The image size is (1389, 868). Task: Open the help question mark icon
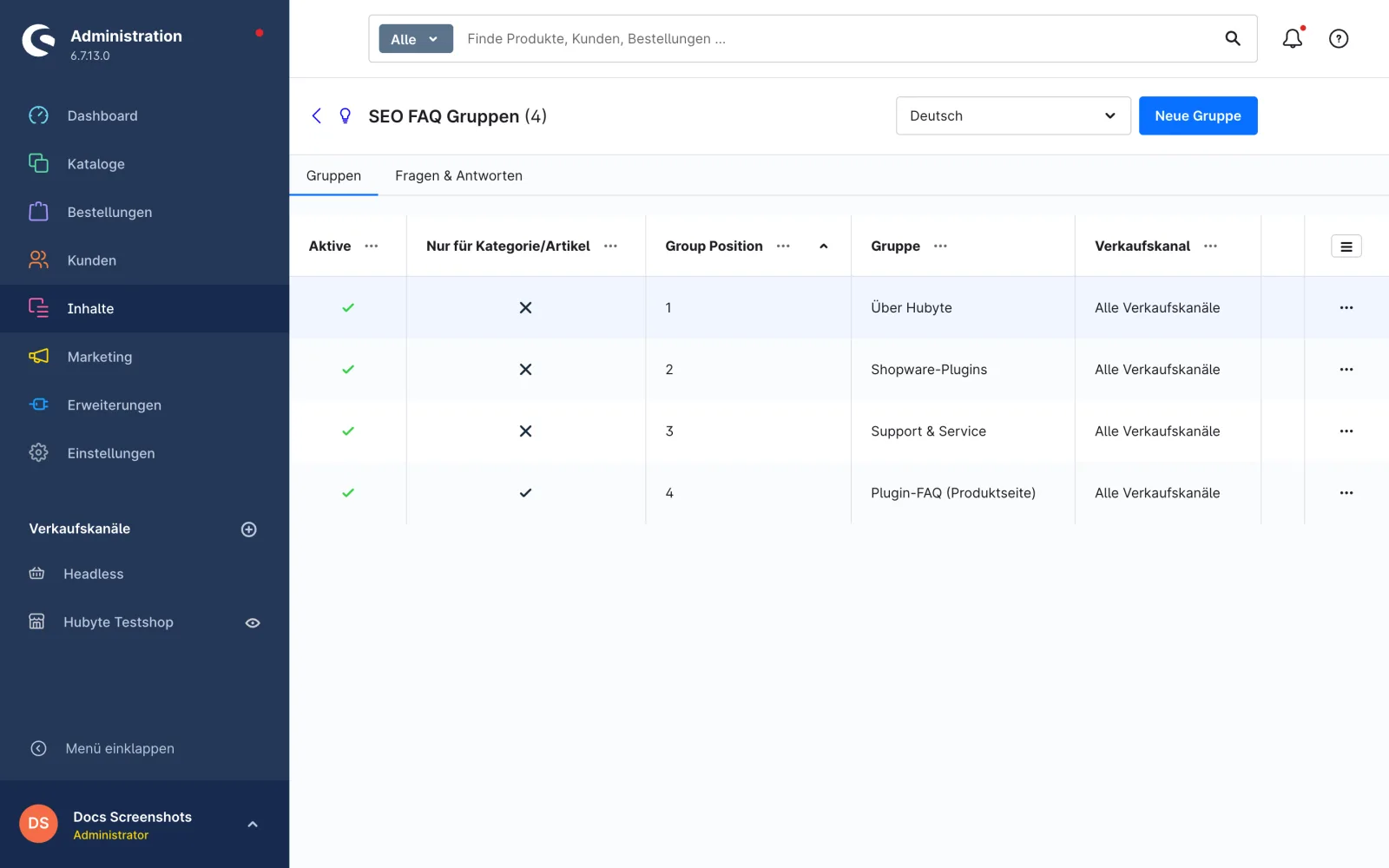tap(1339, 38)
